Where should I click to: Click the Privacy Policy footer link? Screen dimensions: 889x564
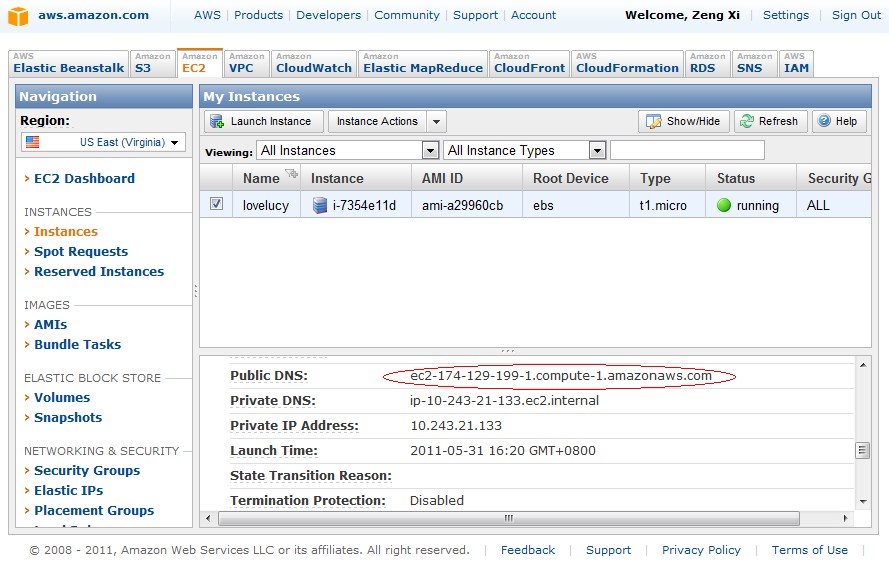click(x=701, y=550)
